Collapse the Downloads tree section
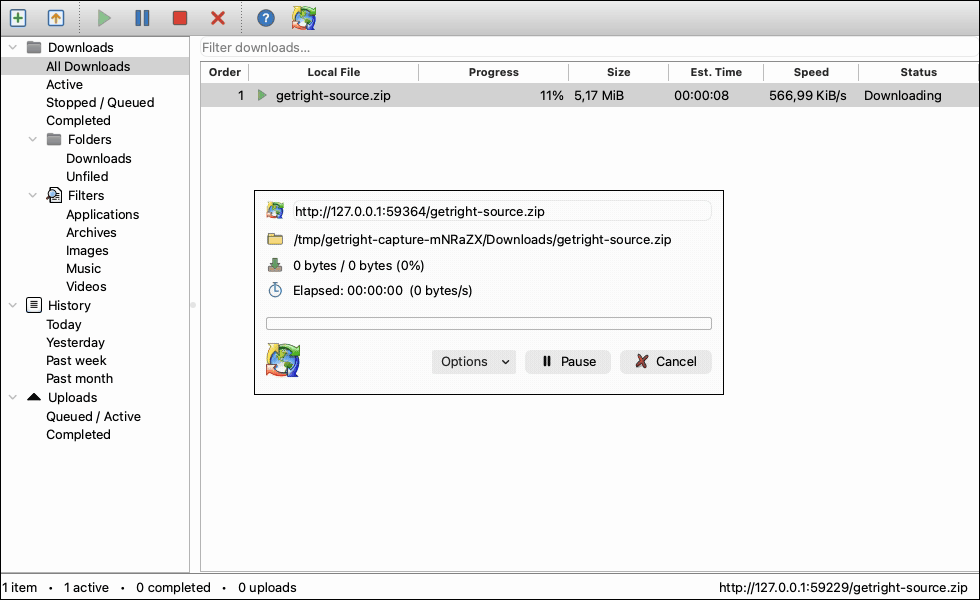980x600 pixels. (x=12, y=47)
